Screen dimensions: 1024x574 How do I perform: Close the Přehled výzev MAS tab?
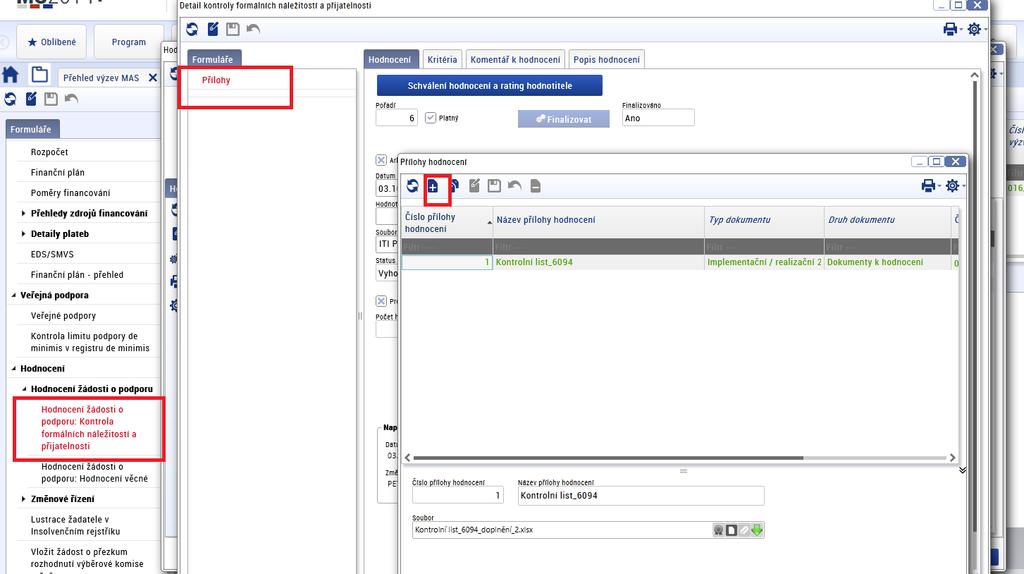click(x=153, y=78)
